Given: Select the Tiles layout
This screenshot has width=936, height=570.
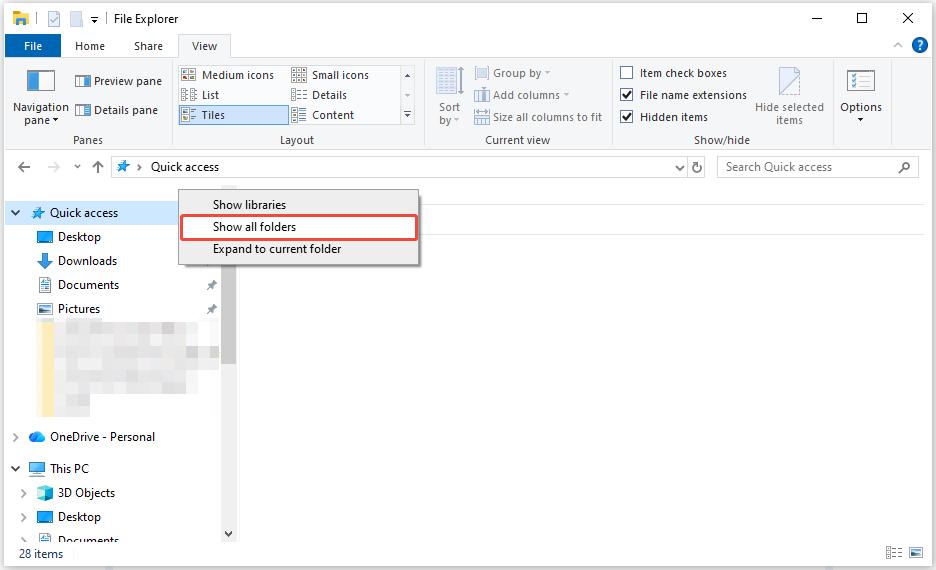Looking at the screenshot, I should pyautogui.click(x=233, y=115).
